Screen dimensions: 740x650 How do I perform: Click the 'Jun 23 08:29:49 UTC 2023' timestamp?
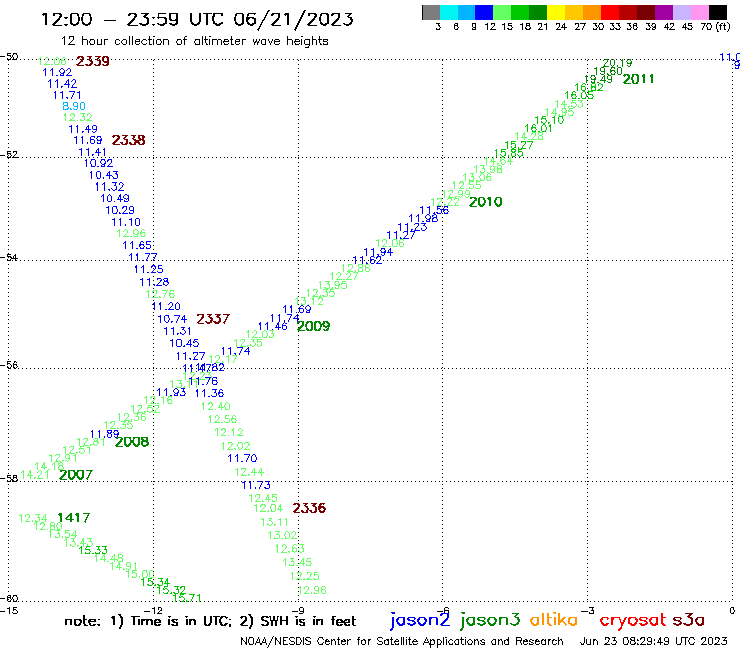point(654,641)
